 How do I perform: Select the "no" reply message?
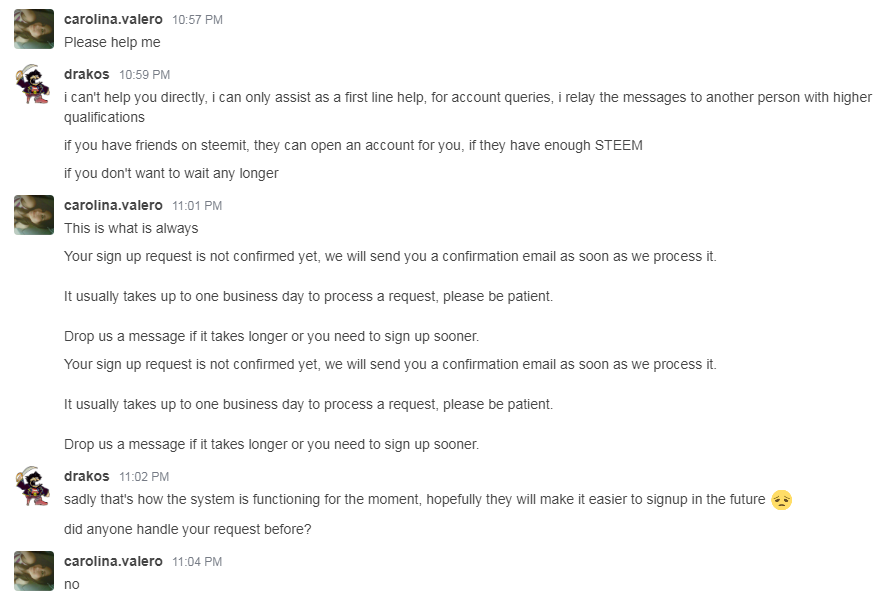72,585
